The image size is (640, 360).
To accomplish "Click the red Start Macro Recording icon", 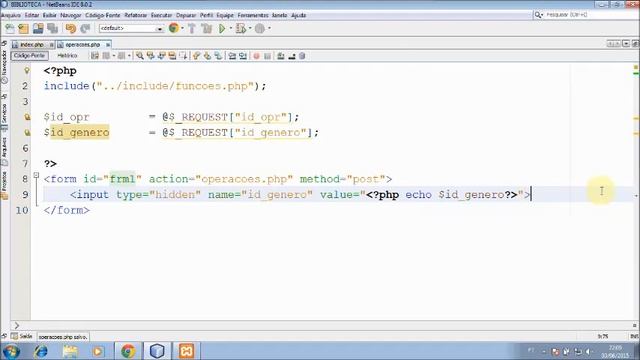I will (x=256, y=56).
